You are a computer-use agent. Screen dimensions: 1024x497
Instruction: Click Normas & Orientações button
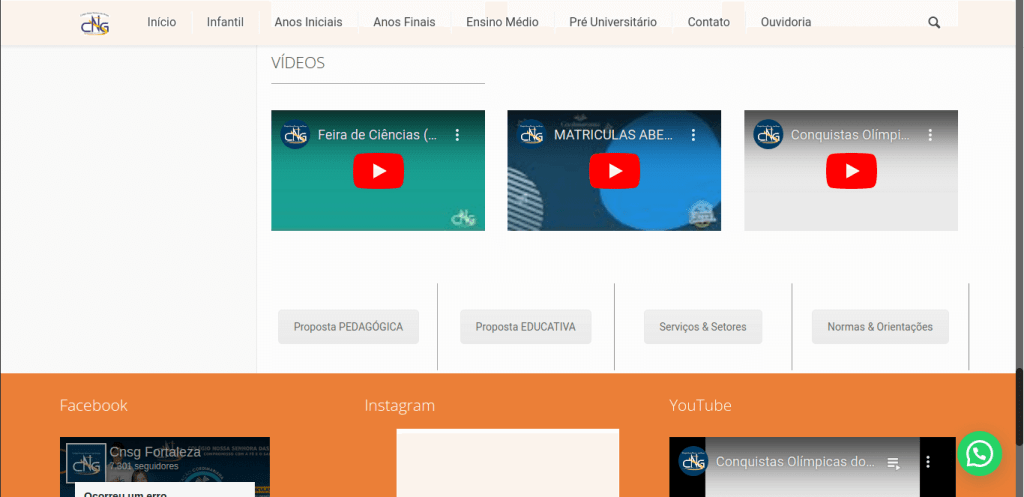pos(880,327)
